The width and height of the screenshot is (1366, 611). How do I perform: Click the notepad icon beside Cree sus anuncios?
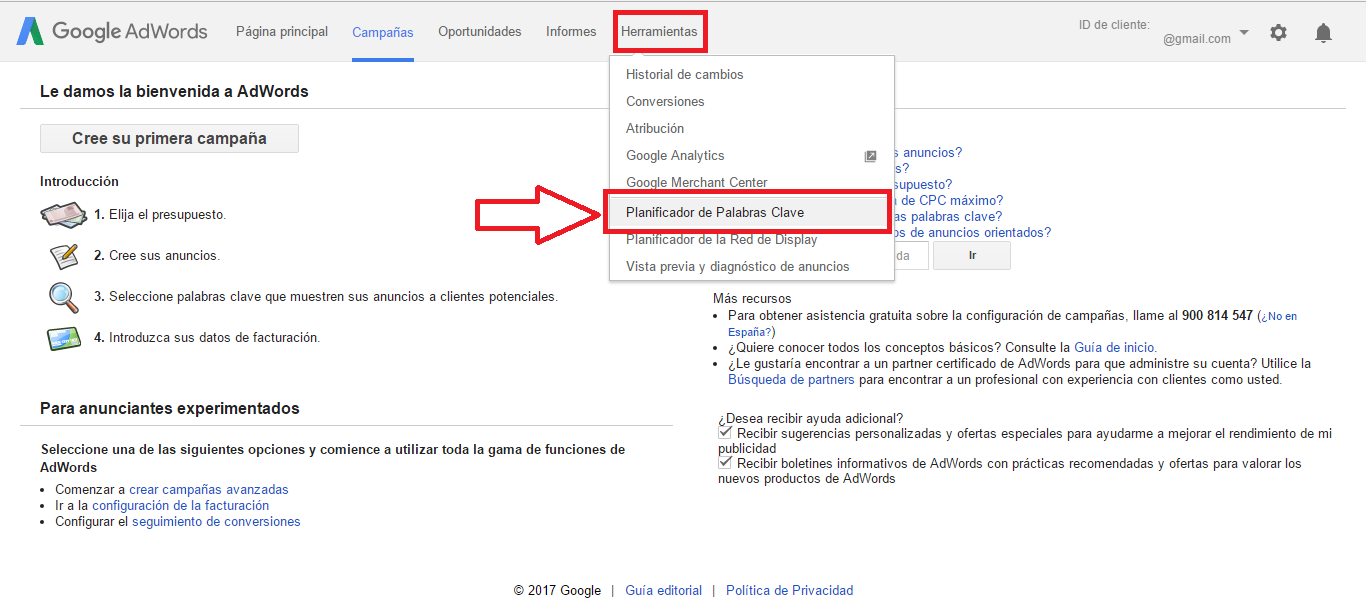[64, 256]
